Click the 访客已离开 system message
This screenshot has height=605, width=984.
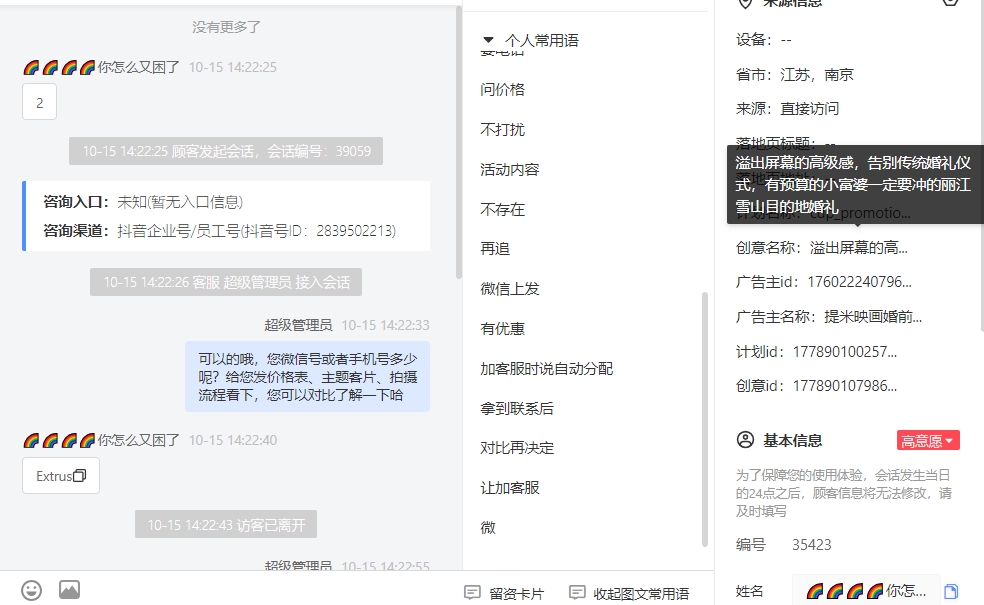226,525
